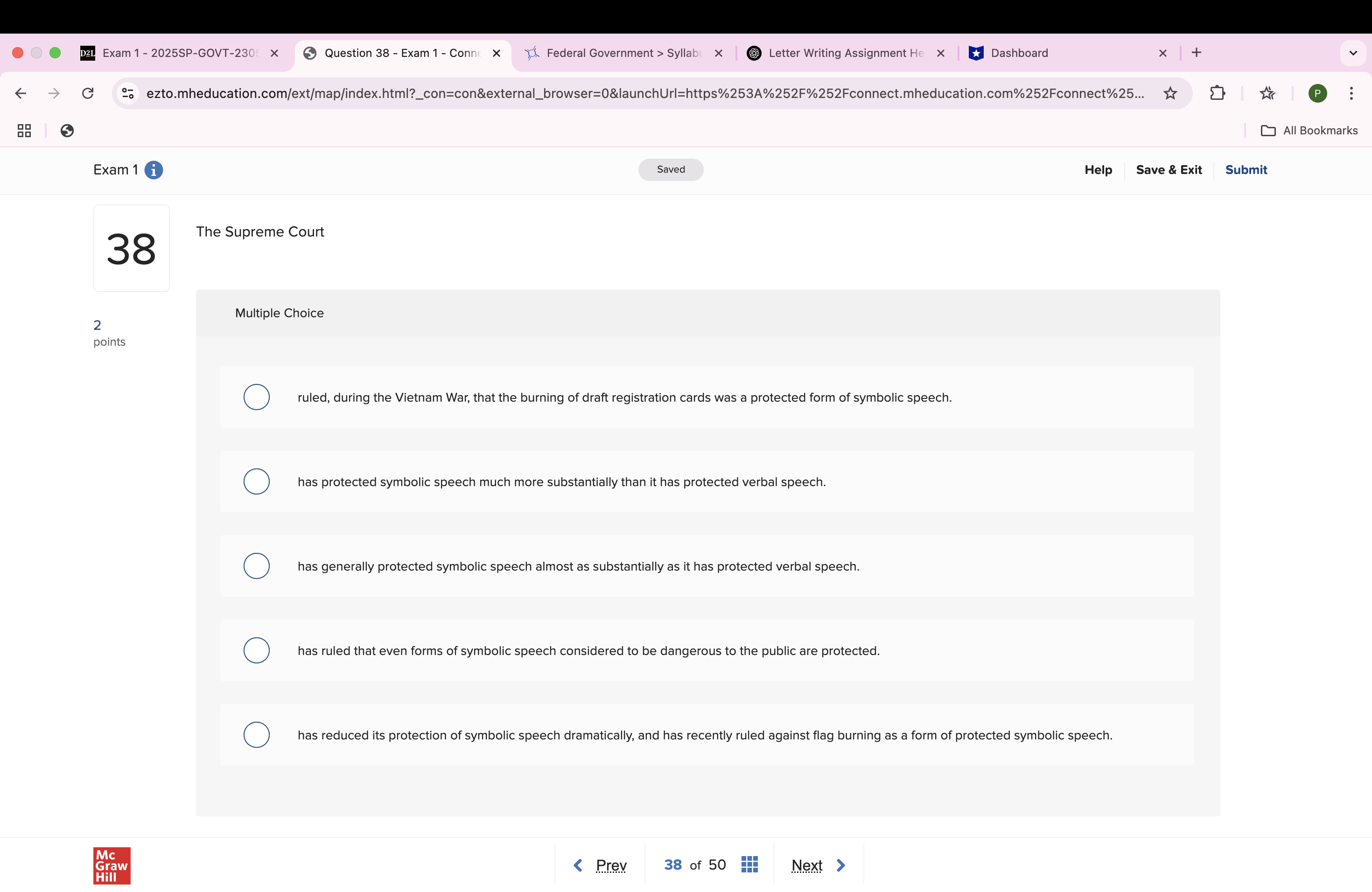Click Save & Exit
Image resolution: width=1372 pixels, height=892 pixels.
click(1169, 170)
